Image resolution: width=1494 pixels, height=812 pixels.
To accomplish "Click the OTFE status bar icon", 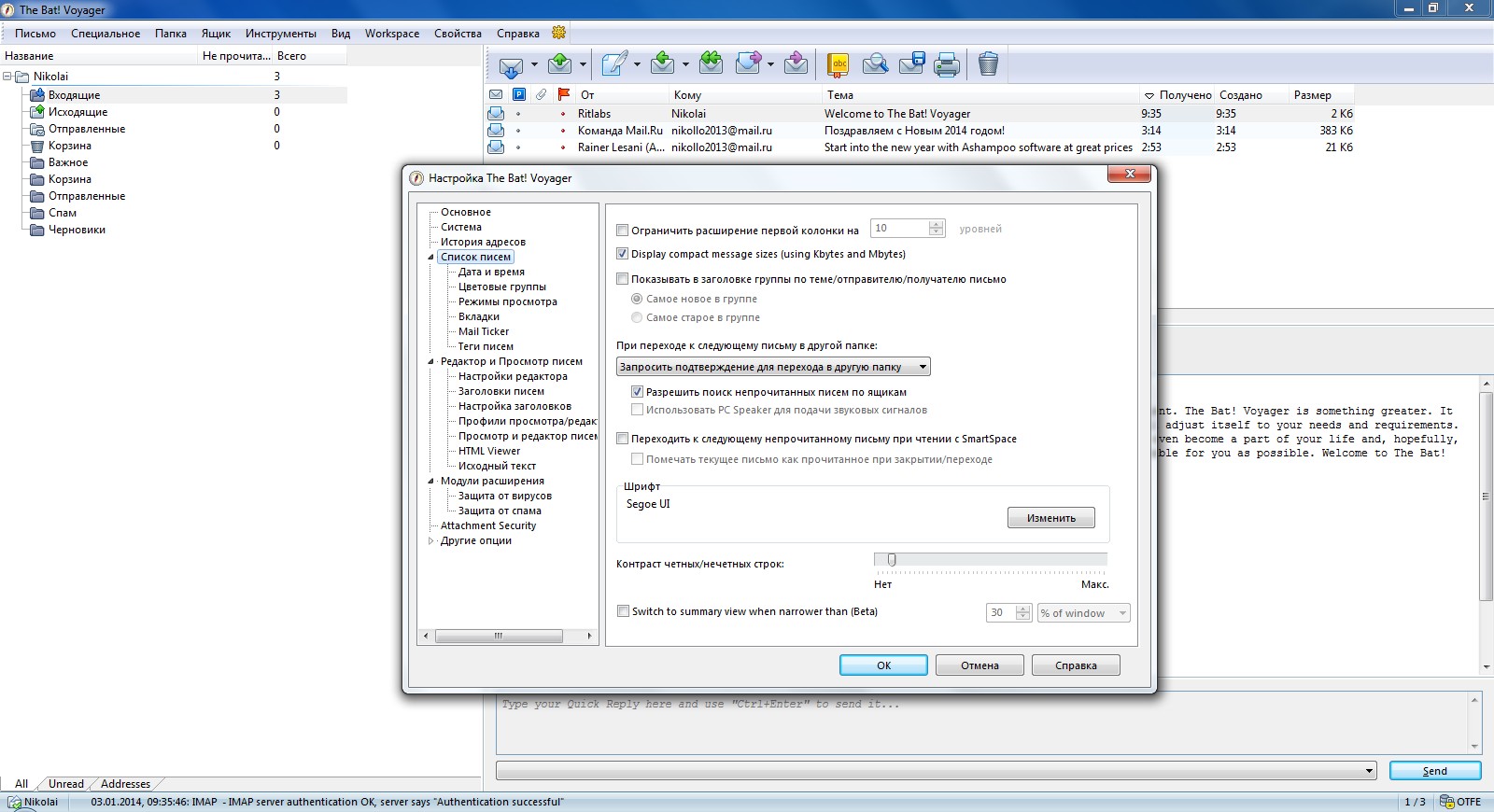I will pos(1446,802).
